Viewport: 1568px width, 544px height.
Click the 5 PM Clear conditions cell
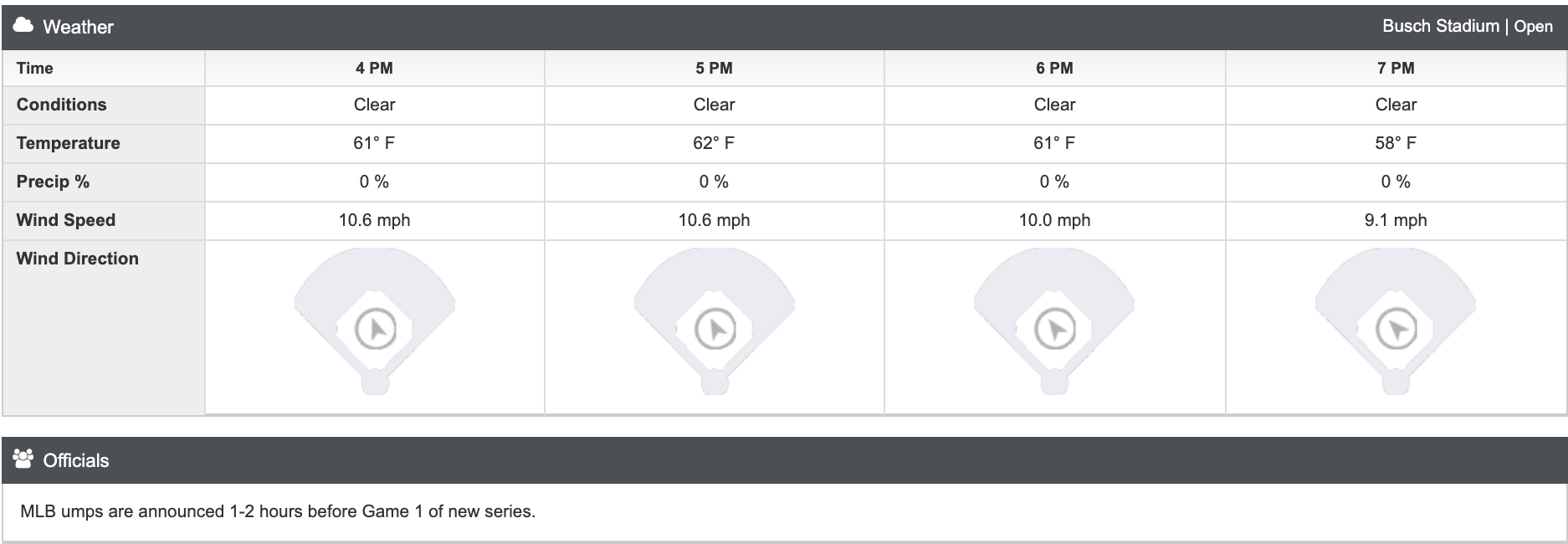(x=715, y=105)
